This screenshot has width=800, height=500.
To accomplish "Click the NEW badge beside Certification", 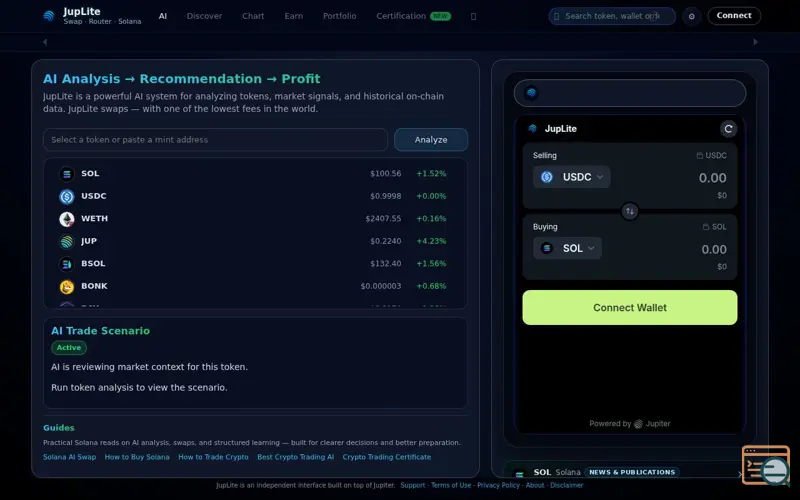I will pyautogui.click(x=440, y=16).
